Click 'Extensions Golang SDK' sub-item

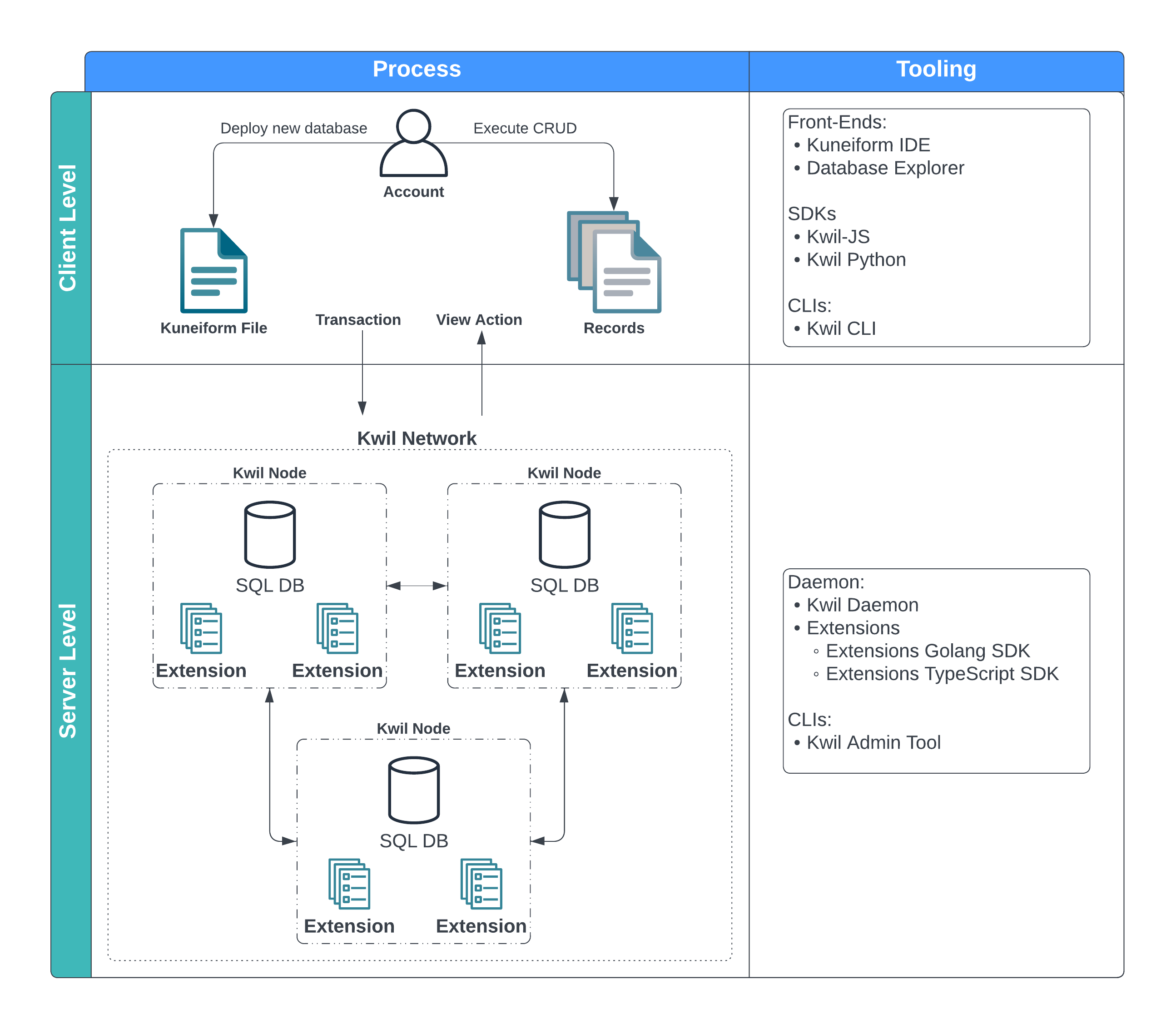tap(928, 651)
